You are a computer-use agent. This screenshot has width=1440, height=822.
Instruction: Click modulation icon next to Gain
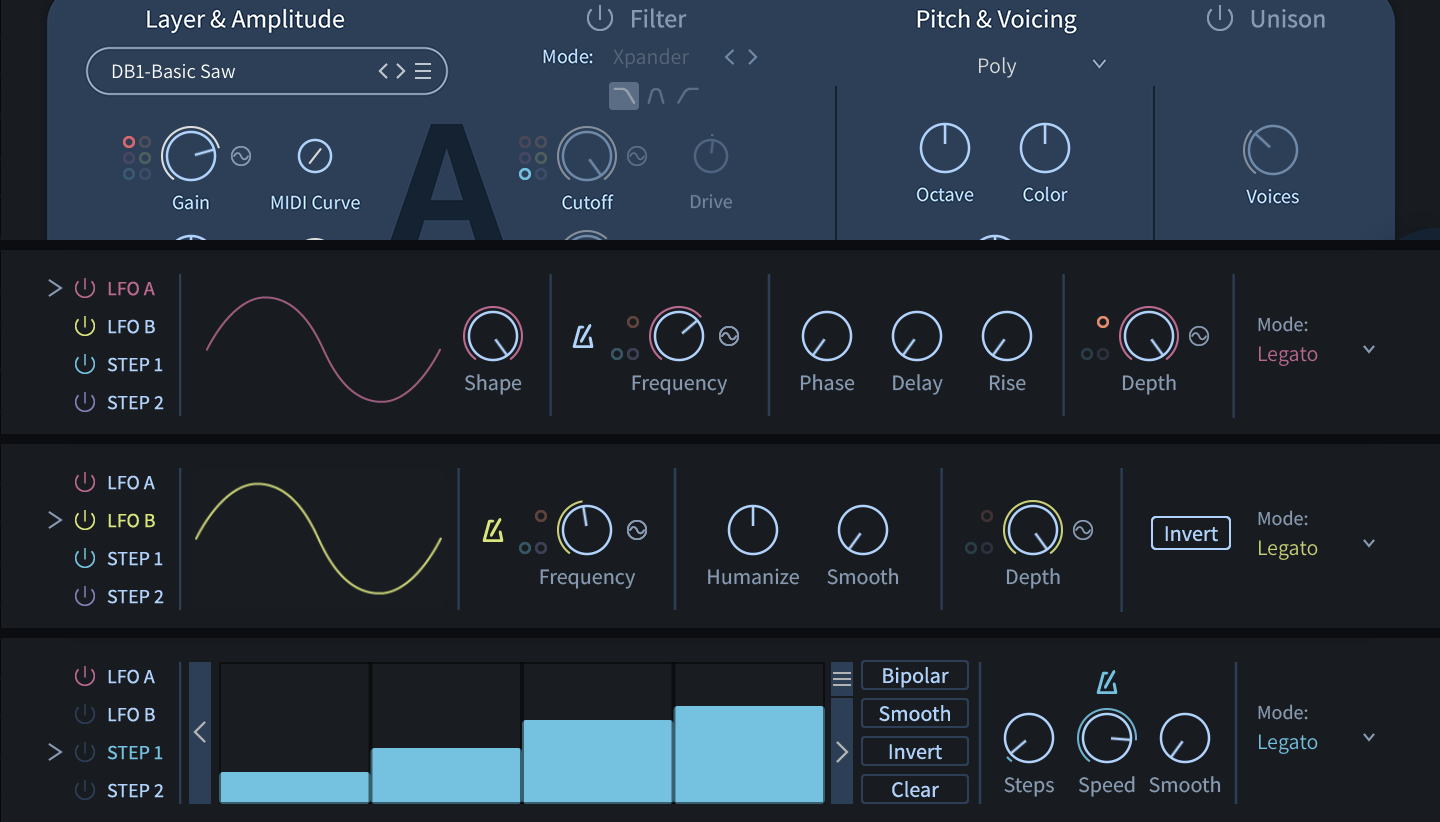[x=241, y=156]
